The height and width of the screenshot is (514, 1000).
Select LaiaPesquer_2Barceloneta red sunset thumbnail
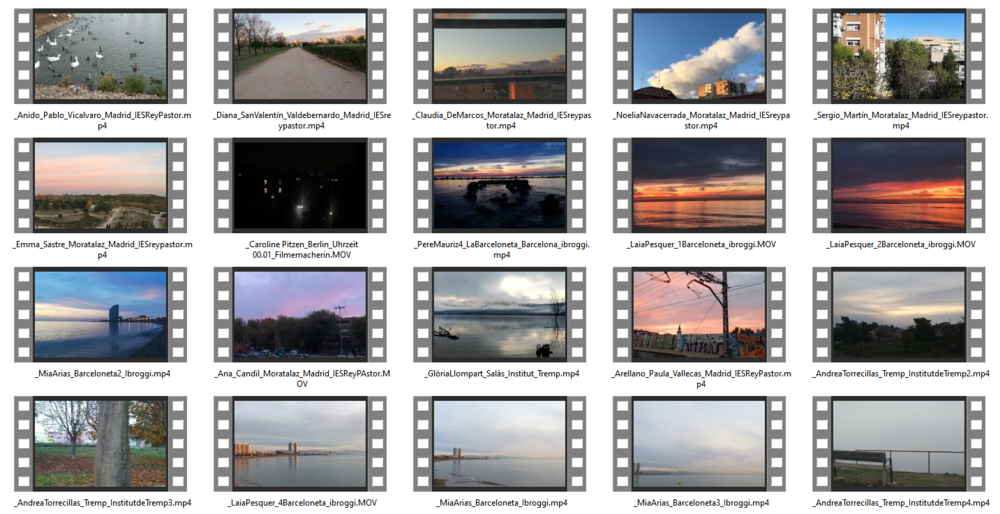(899, 186)
